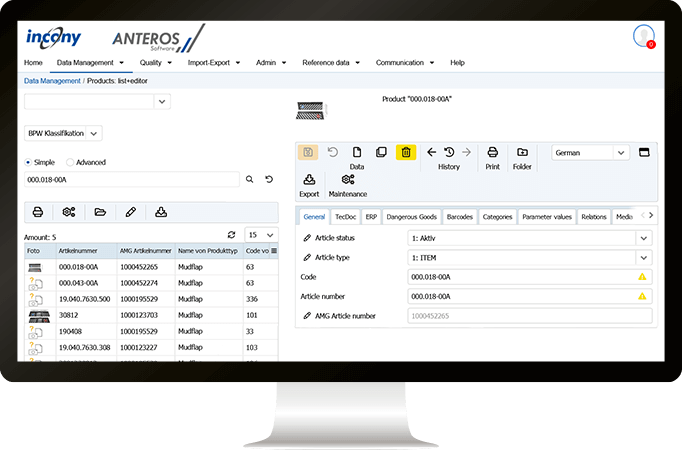Select row with Artikelnummer 30812
682x450 pixels.
pos(151,315)
